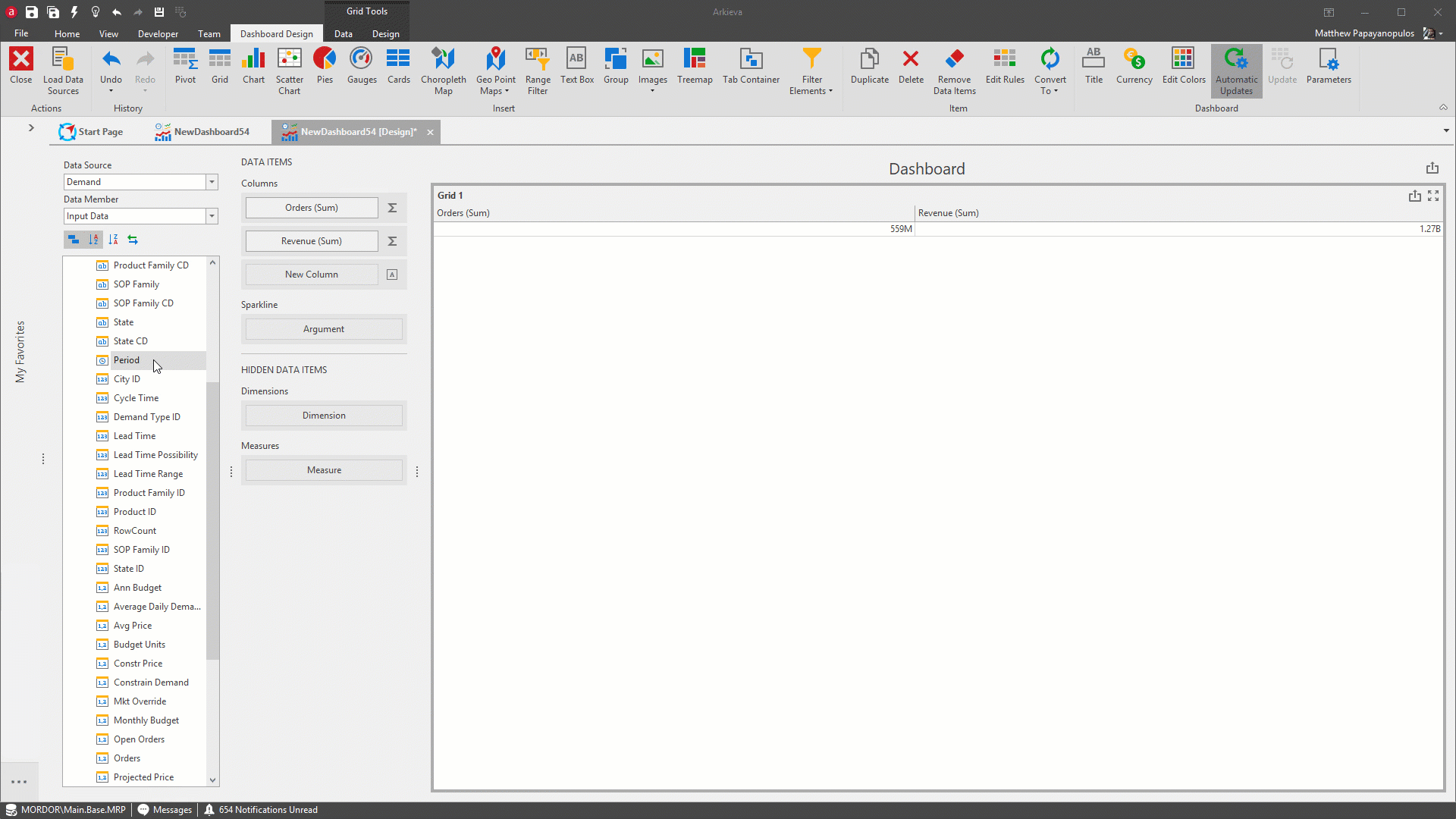Maximize the Grid 1 item
The width and height of the screenshot is (1456, 819).
click(x=1433, y=196)
